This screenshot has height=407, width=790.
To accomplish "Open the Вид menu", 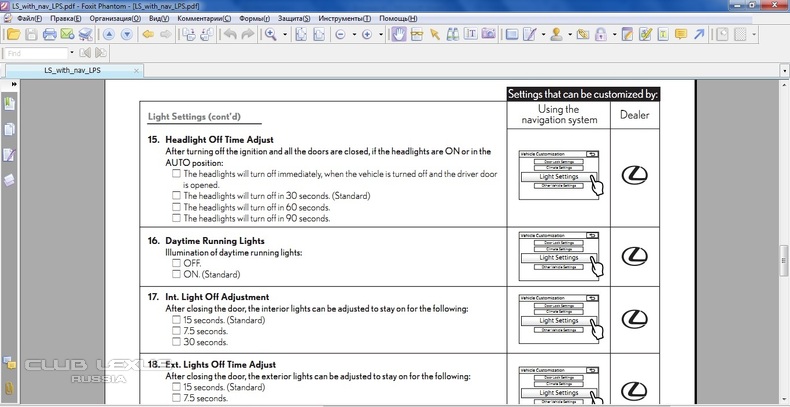I will click(x=159, y=19).
